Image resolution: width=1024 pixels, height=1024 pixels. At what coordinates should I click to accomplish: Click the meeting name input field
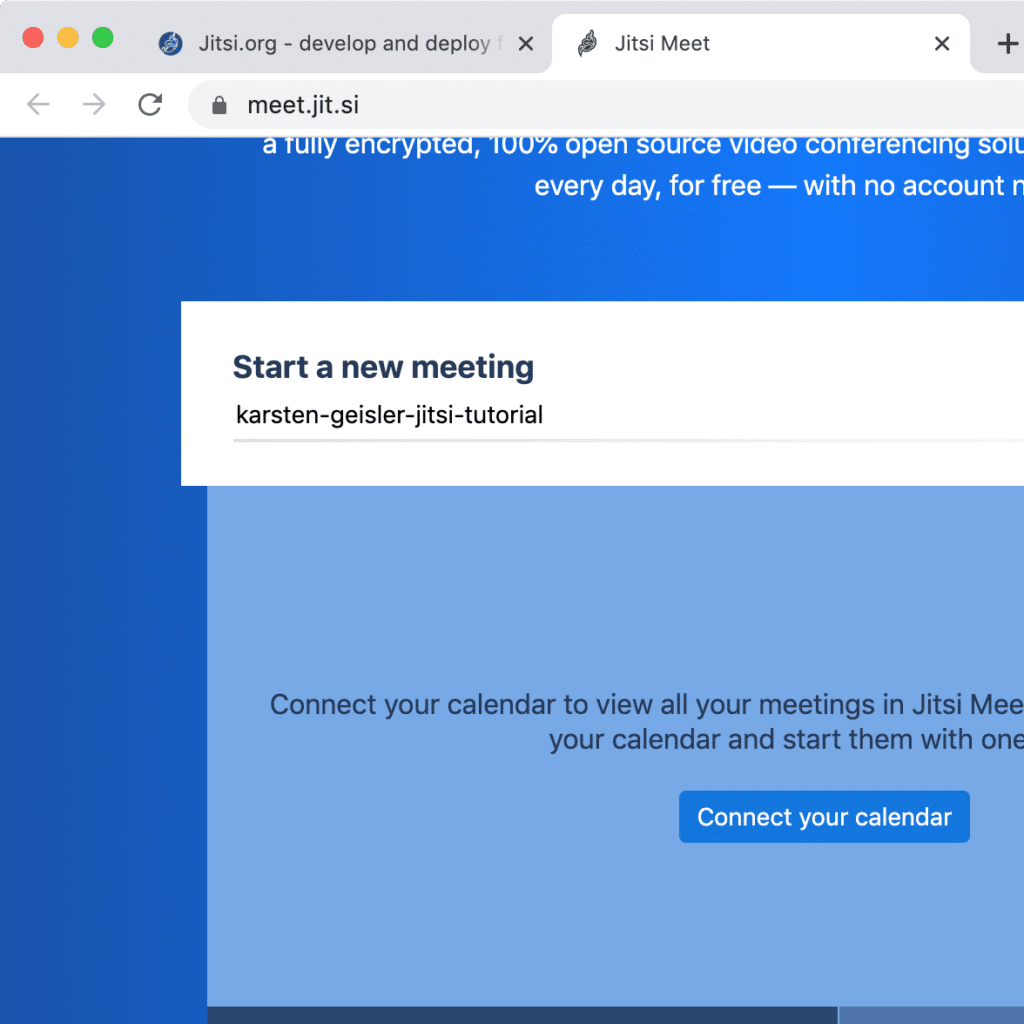[x=628, y=415]
